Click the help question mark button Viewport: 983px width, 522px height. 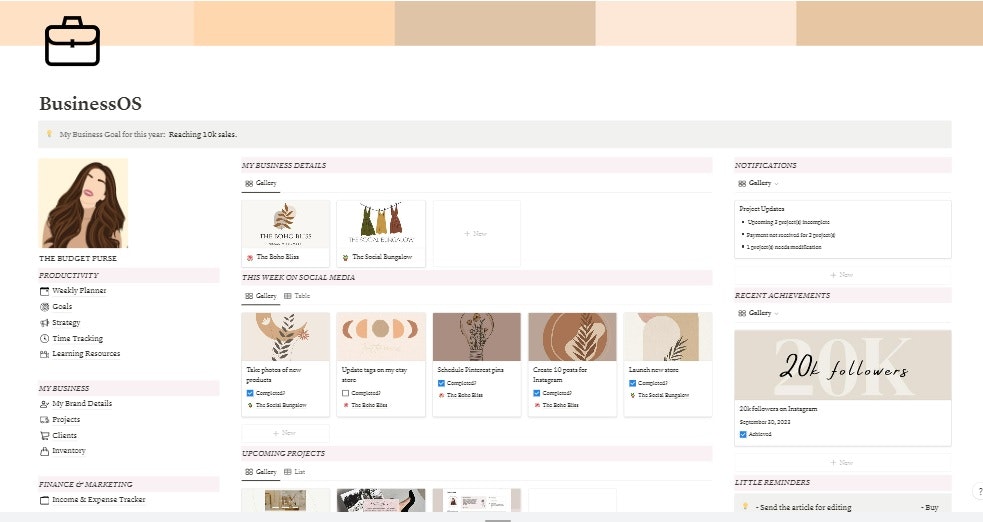point(978,491)
